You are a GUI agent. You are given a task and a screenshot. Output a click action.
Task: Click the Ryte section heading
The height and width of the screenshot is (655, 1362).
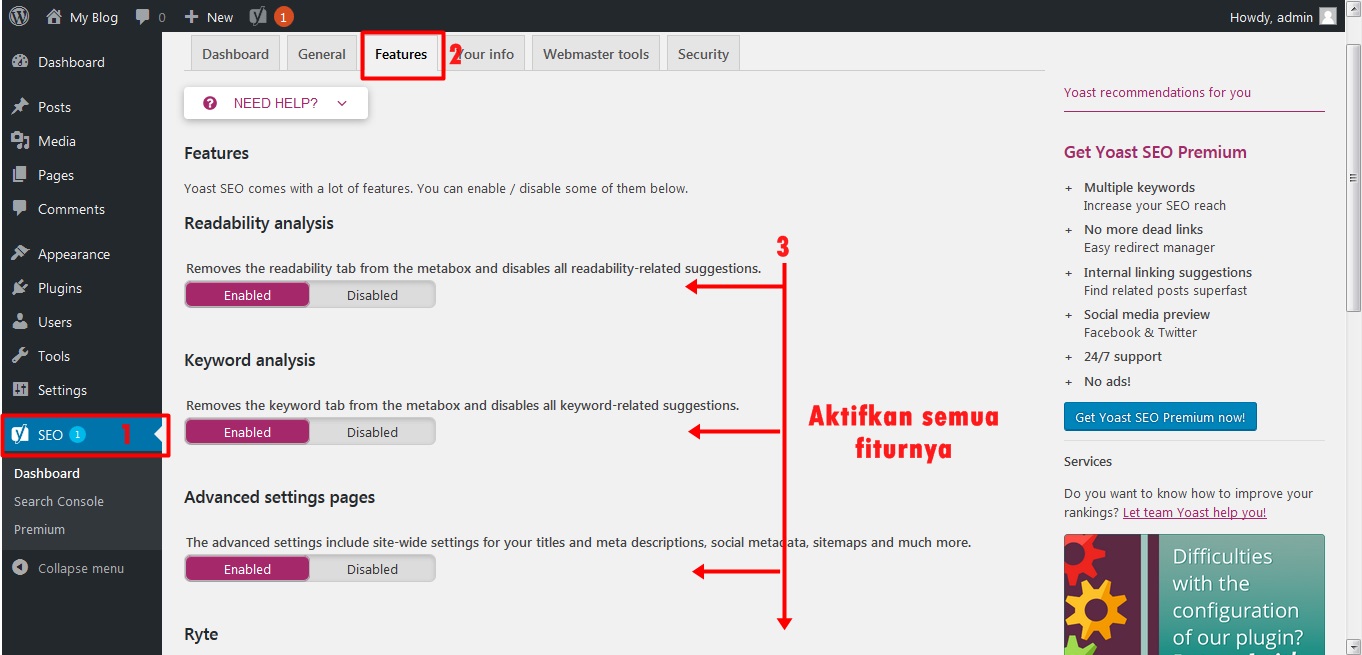tap(201, 634)
